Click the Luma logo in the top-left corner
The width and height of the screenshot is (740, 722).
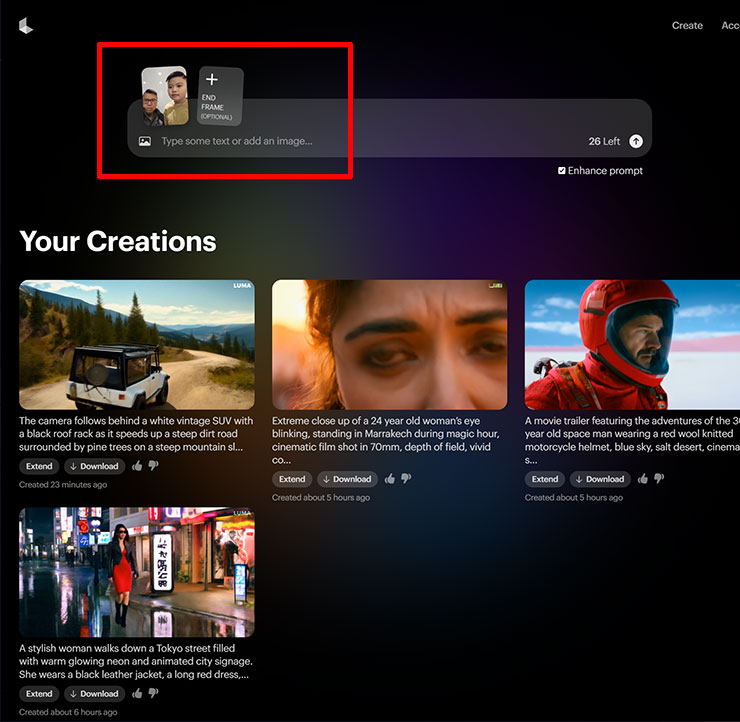[x=26, y=27]
